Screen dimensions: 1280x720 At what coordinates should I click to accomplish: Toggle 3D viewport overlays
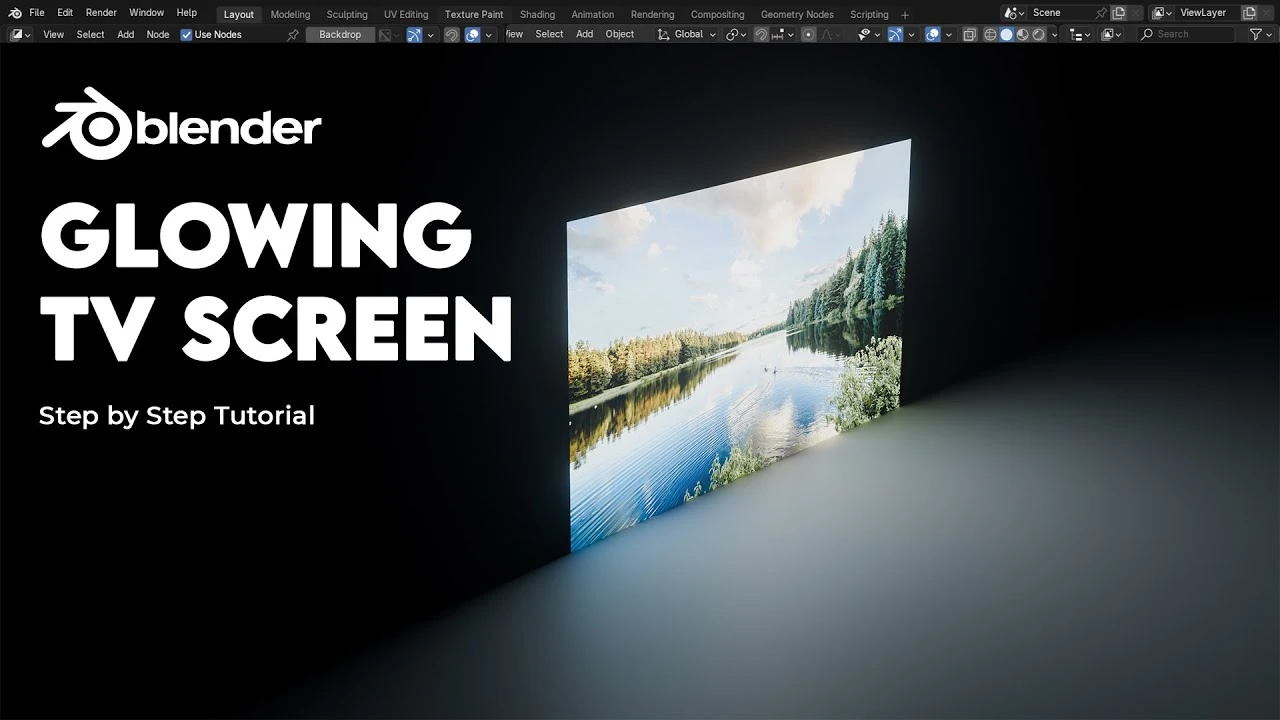932,34
